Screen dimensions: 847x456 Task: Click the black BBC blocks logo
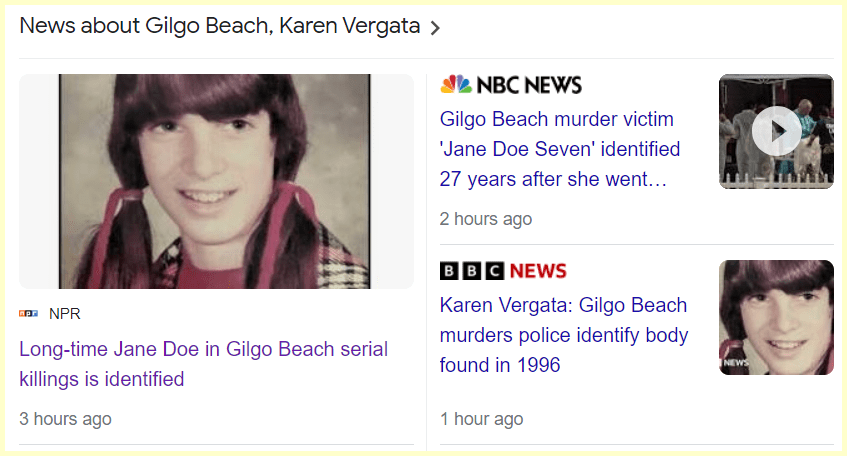(472, 271)
